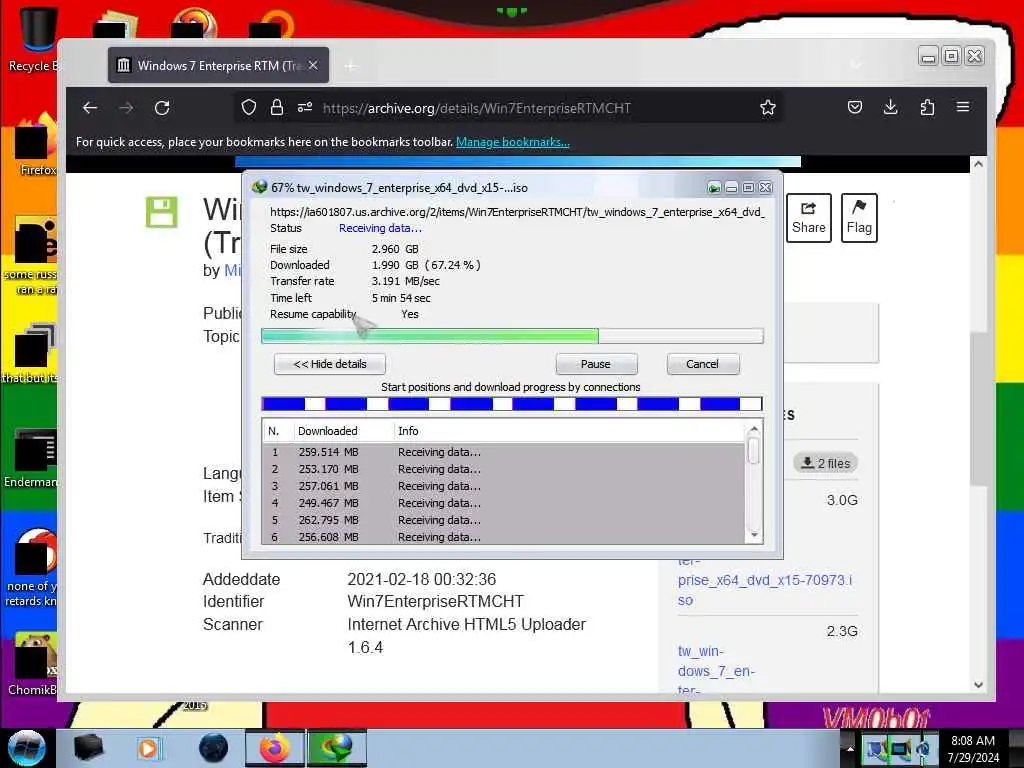Cancel the ISO download
The width and height of the screenshot is (1024, 768).
tap(703, 364)
